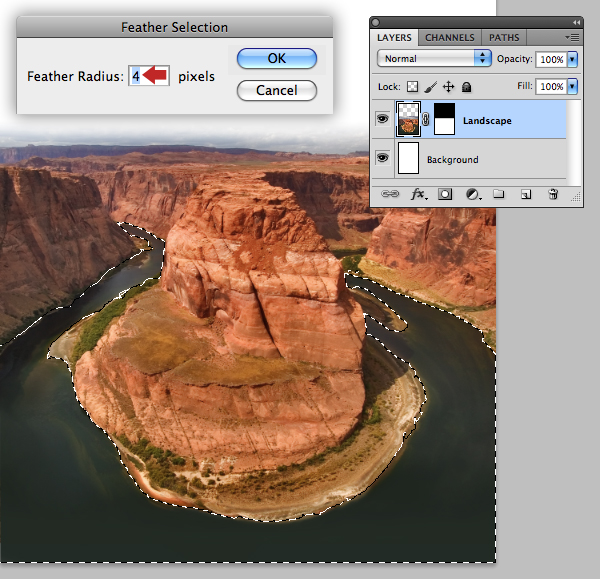Viewport: 600px width, 579px height.
Task: Select the Background layer name
Action: (453, 160)
